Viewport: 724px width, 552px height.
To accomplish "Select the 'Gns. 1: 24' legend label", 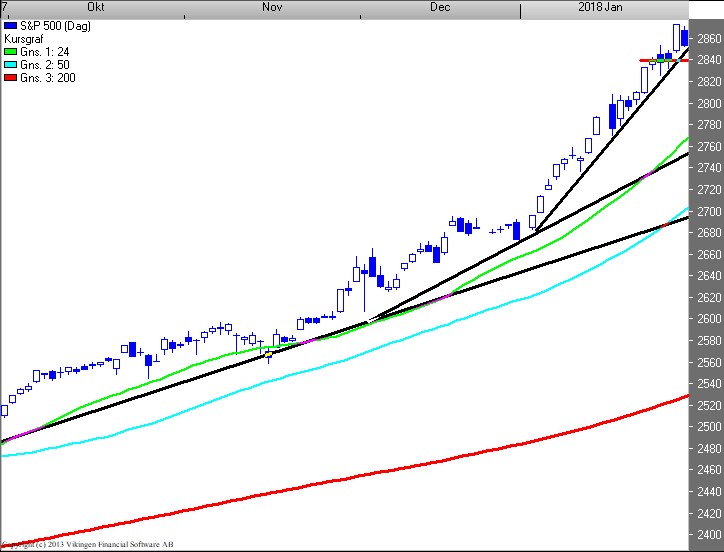I will click(44, 52).
